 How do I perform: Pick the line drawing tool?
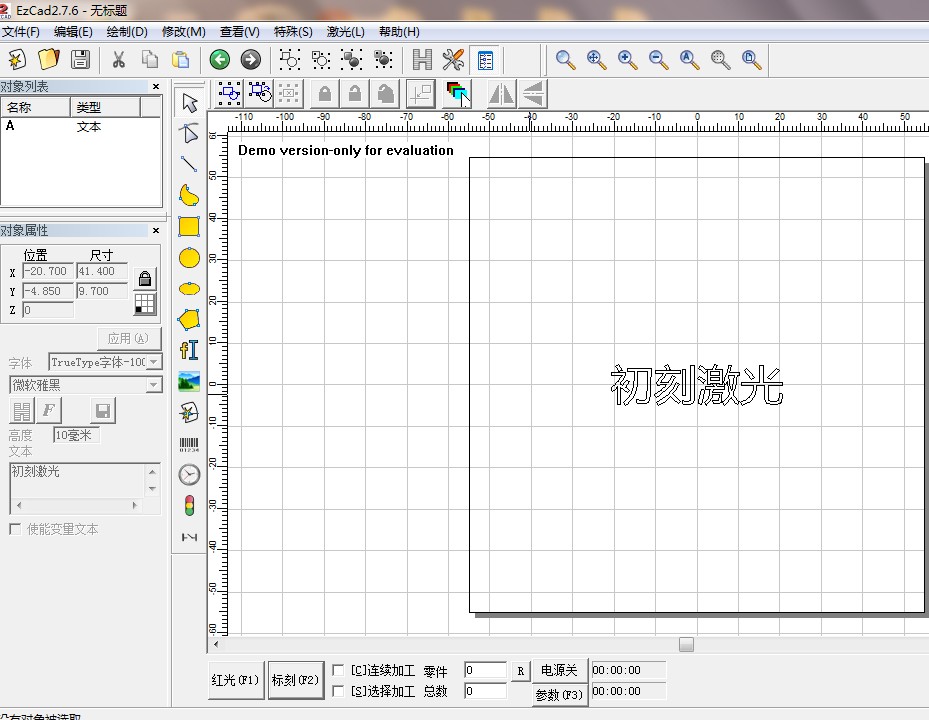coord(189,164)
